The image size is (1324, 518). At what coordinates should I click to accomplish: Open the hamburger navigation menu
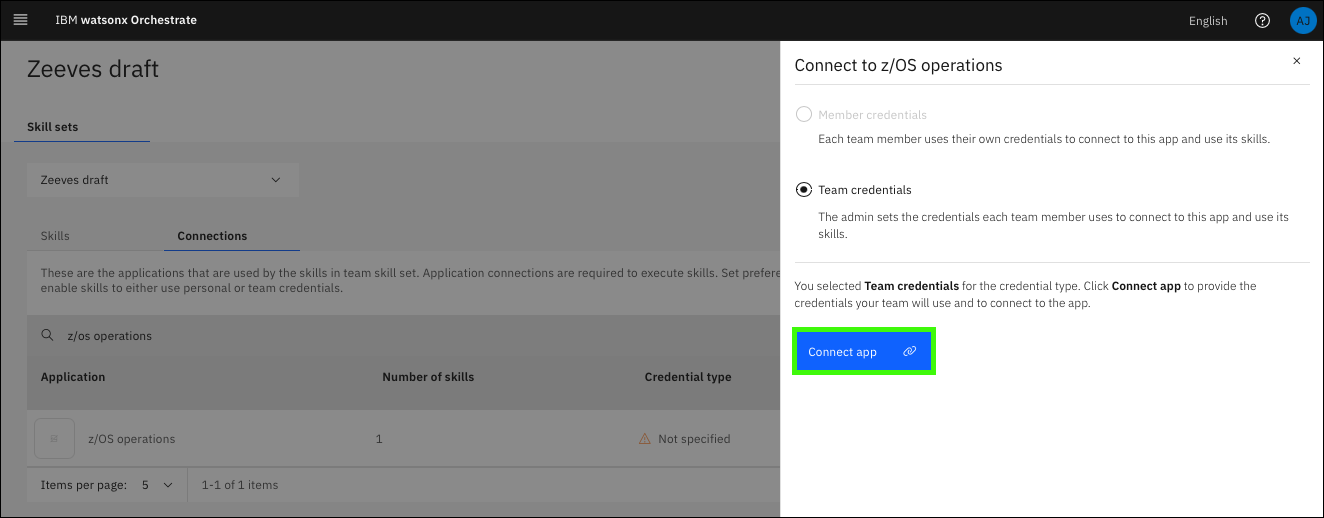tap(20, 20)
